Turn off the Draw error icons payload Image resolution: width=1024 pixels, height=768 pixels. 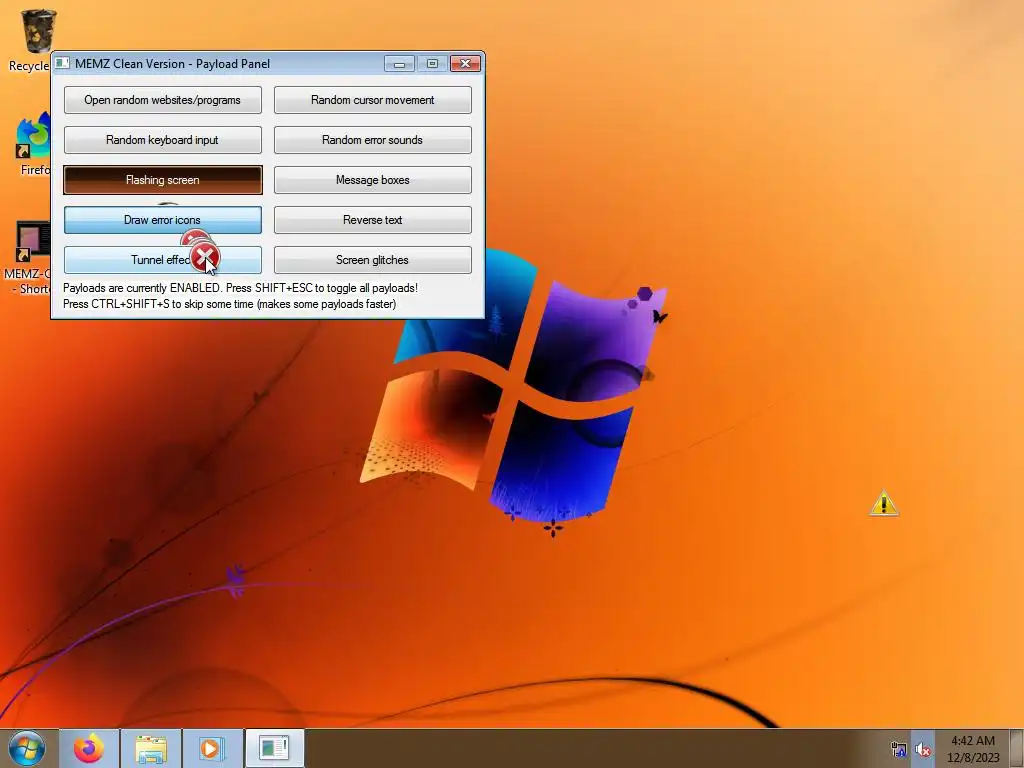coord(163,220)
